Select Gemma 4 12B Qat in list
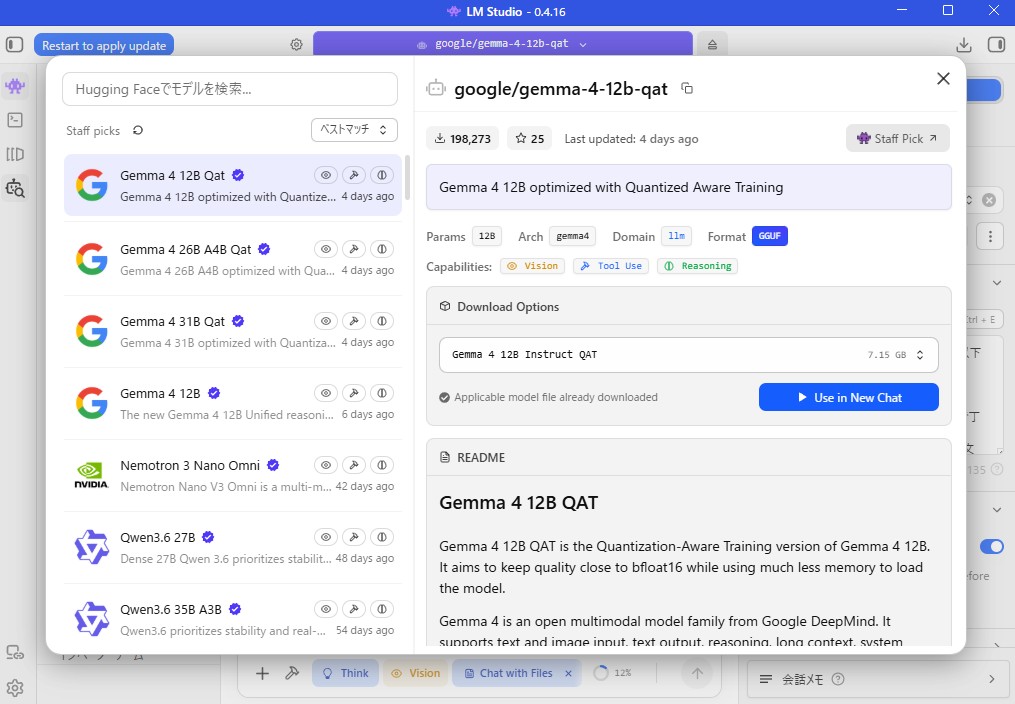The height and width of the screenshot is (704, 1015). pyautogui.click(x=232, y=185)
